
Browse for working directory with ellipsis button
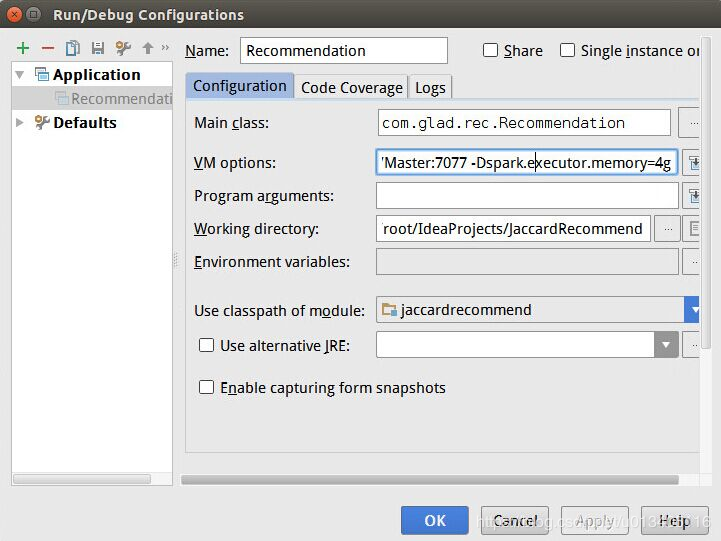(668, 229)
